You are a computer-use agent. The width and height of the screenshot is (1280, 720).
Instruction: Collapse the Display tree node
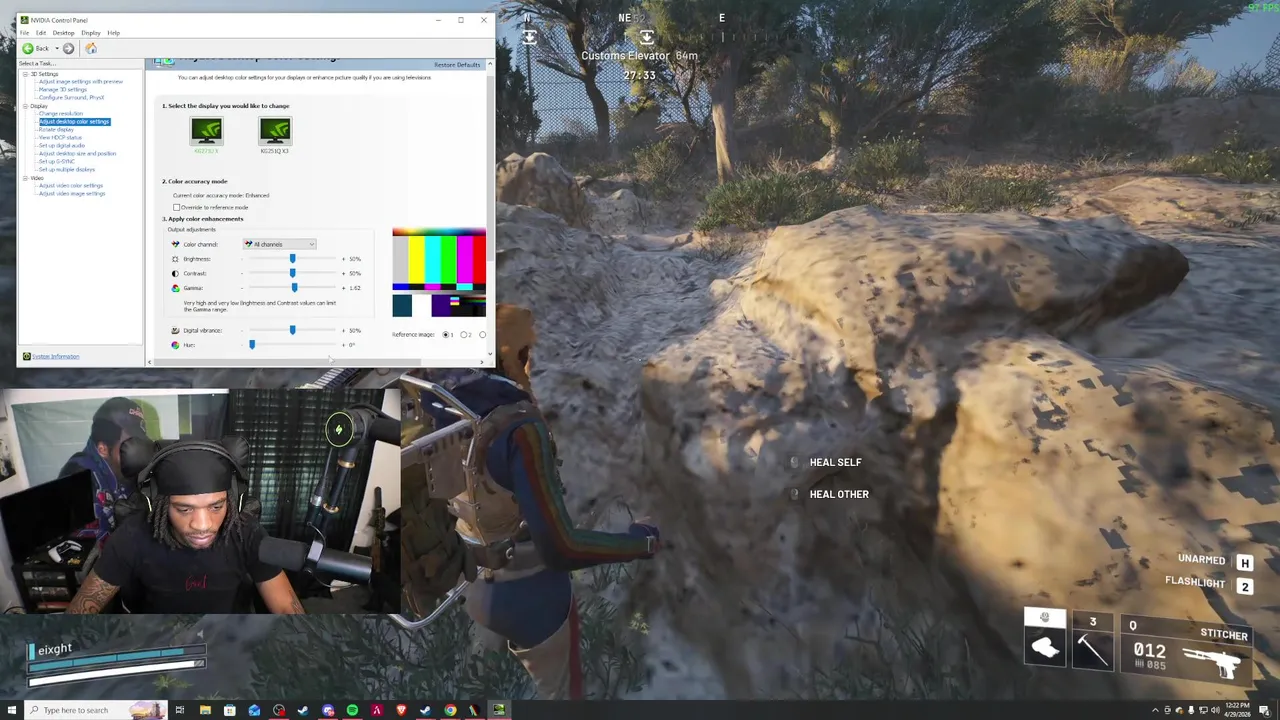click(26, 106)
